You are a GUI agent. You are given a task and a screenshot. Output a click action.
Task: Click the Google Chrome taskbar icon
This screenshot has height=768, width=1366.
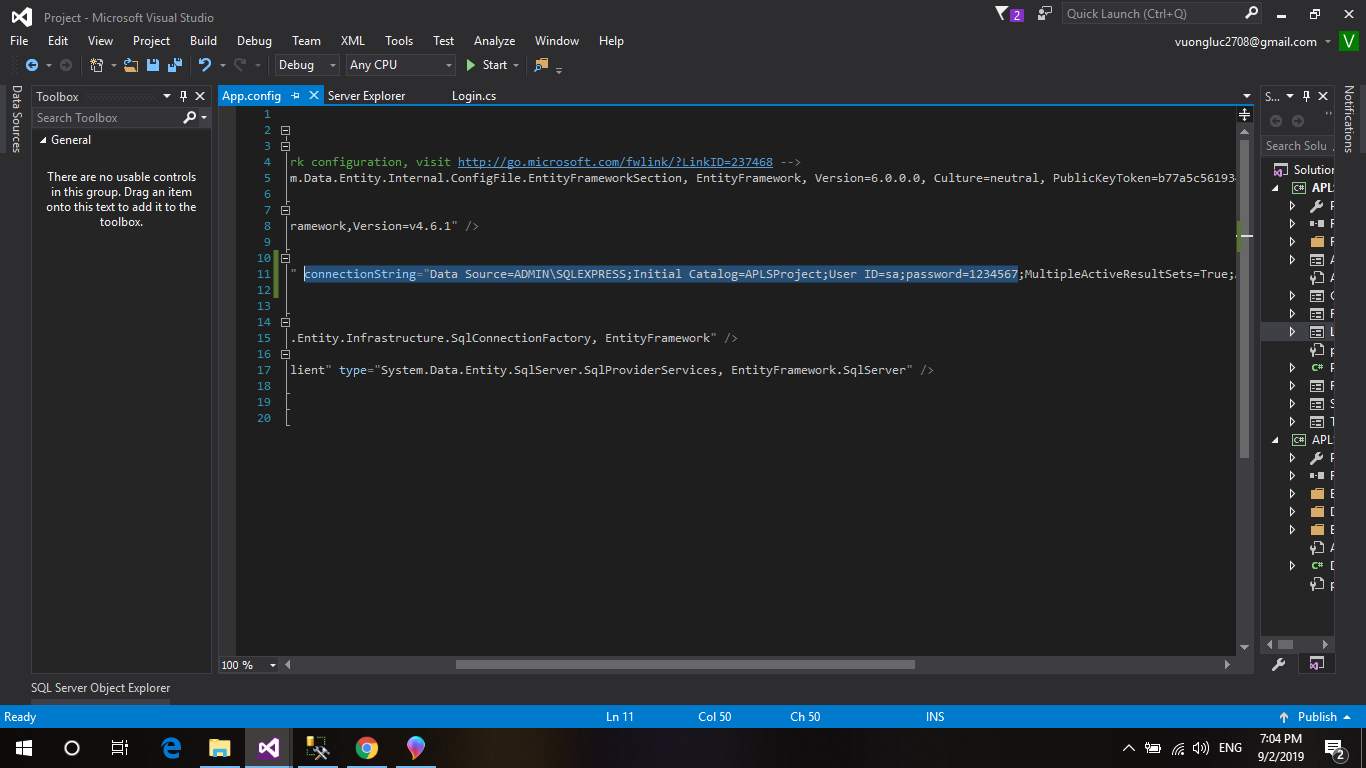(x=367, y=748)
